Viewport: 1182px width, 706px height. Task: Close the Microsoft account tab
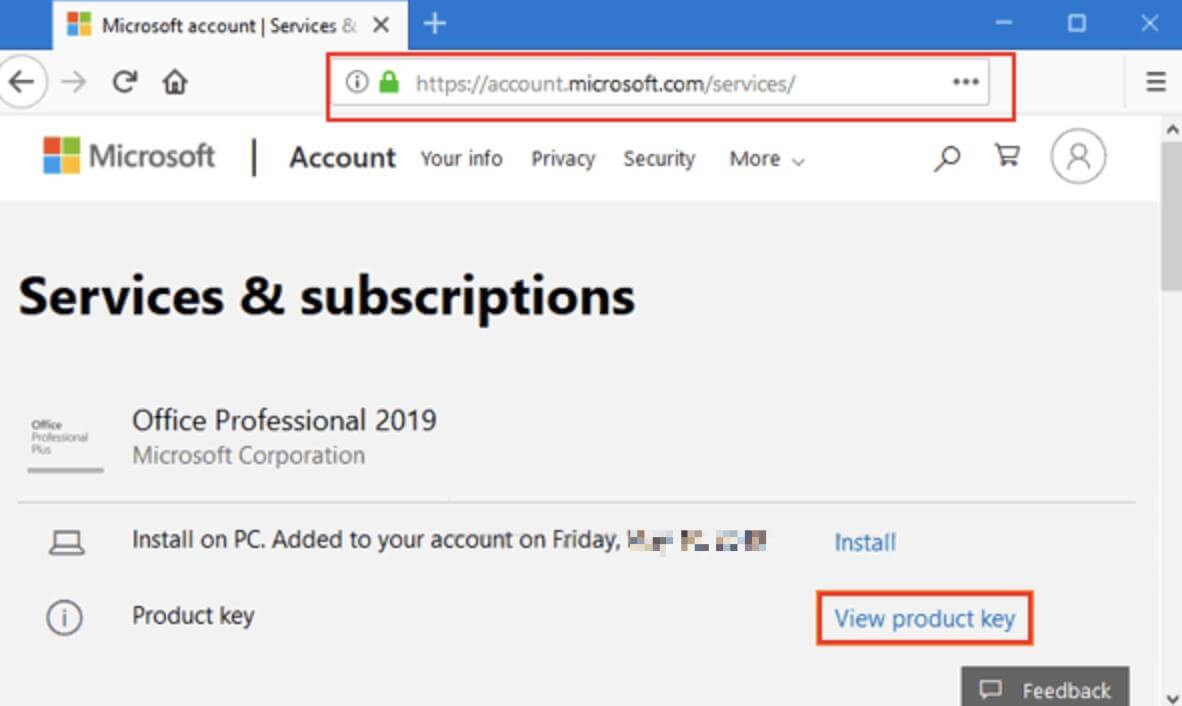tap(381, 25)
